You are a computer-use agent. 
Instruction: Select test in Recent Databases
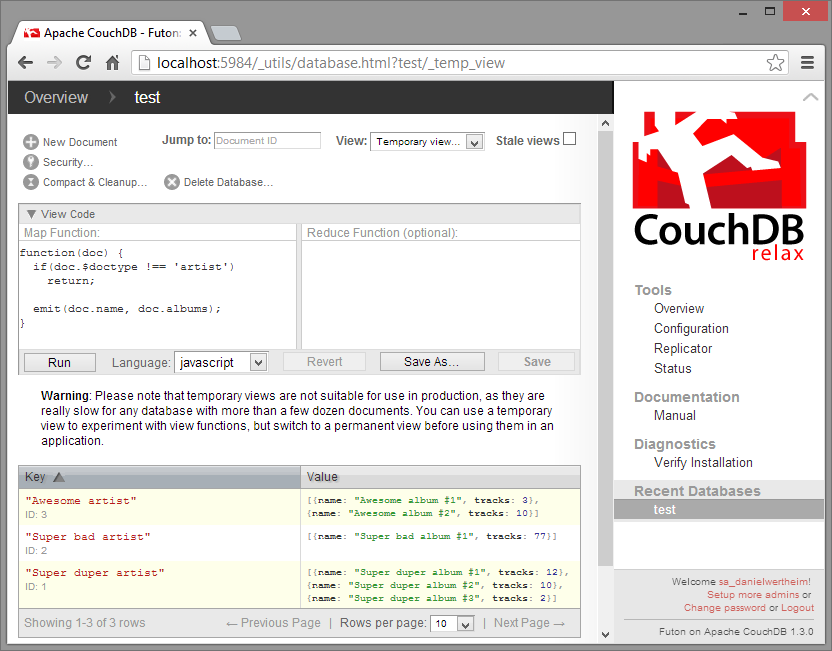tap(718, 509)
